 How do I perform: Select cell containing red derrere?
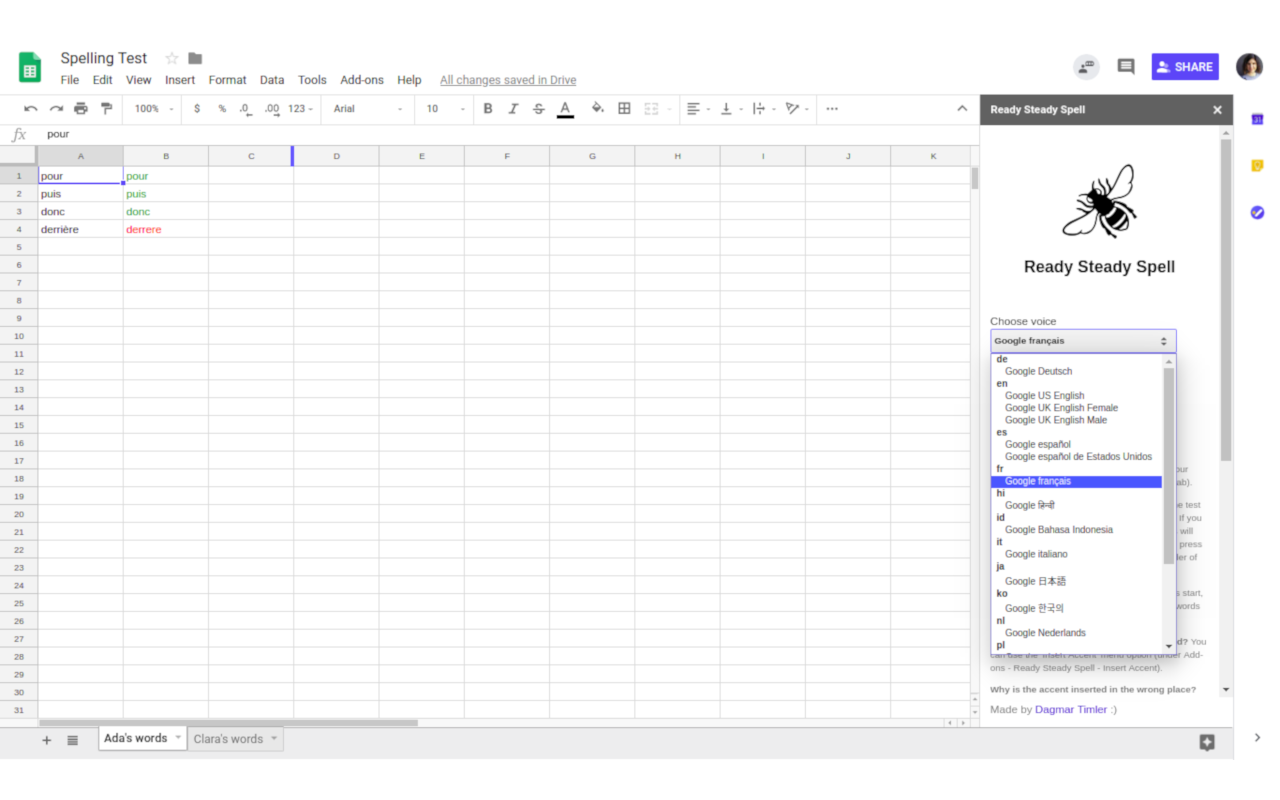coord(166,230)
